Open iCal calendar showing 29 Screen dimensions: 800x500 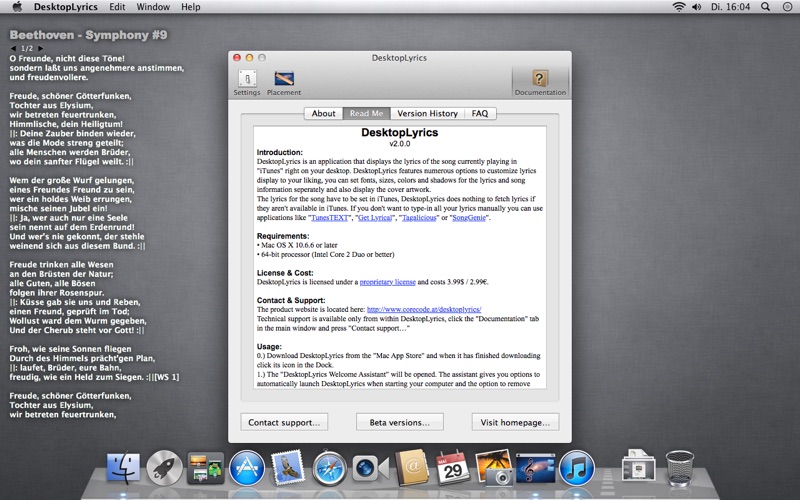coord(452,467)
